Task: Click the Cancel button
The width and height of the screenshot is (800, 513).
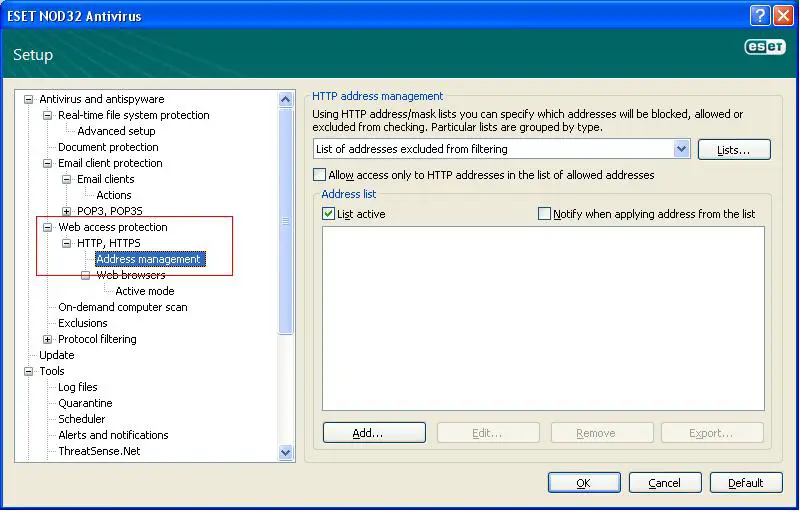Action: [x=665, y=483]
